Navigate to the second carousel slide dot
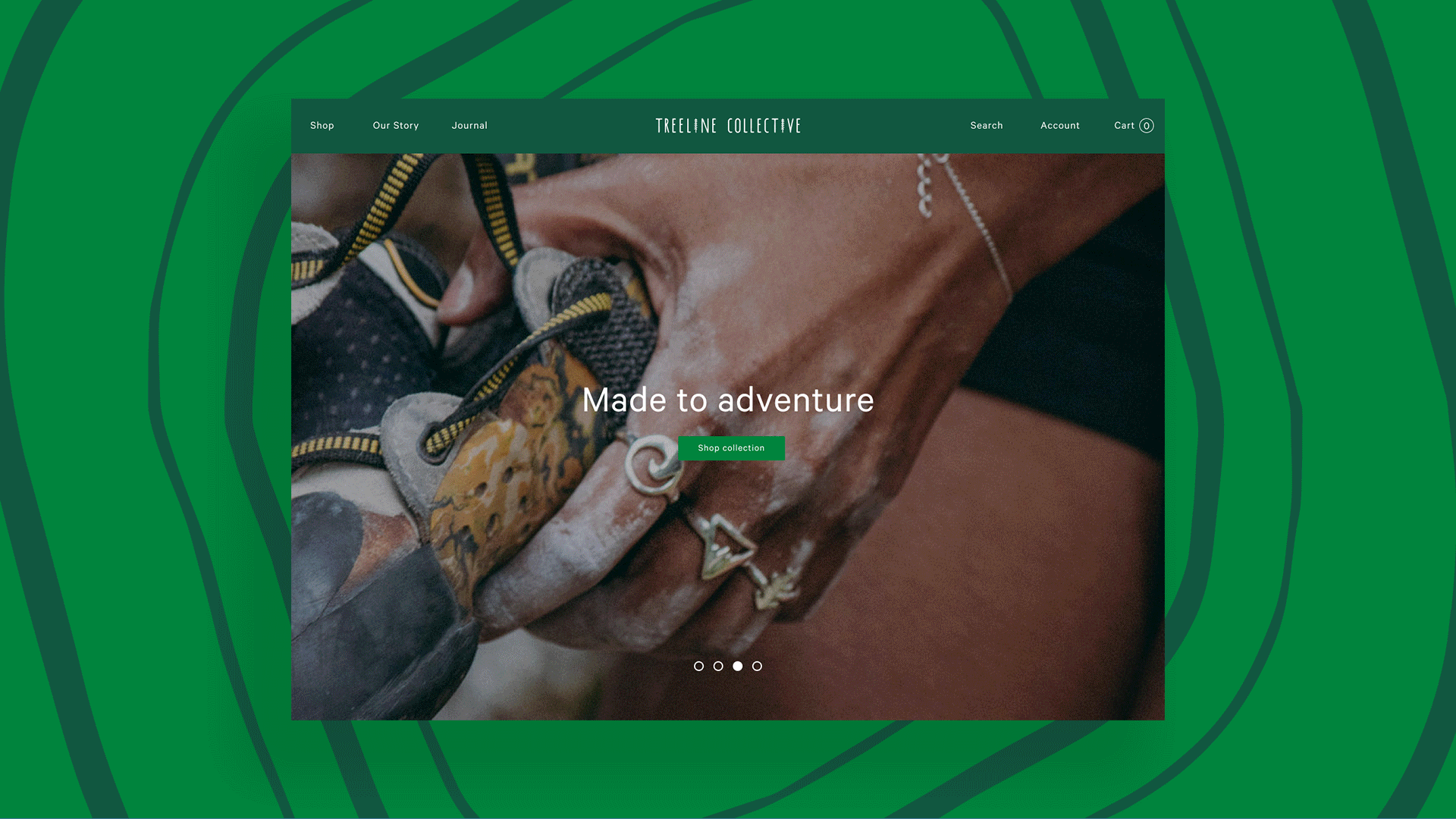1456x819 pixels. 718,666
